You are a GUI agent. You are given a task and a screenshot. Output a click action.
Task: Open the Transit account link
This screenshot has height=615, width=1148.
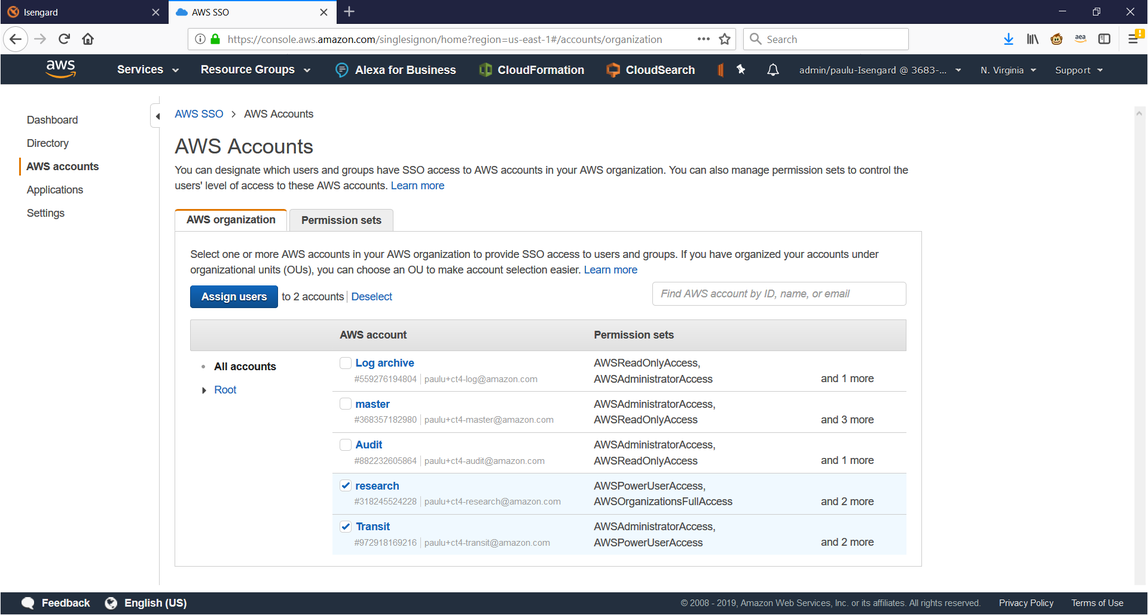point(373,526)
